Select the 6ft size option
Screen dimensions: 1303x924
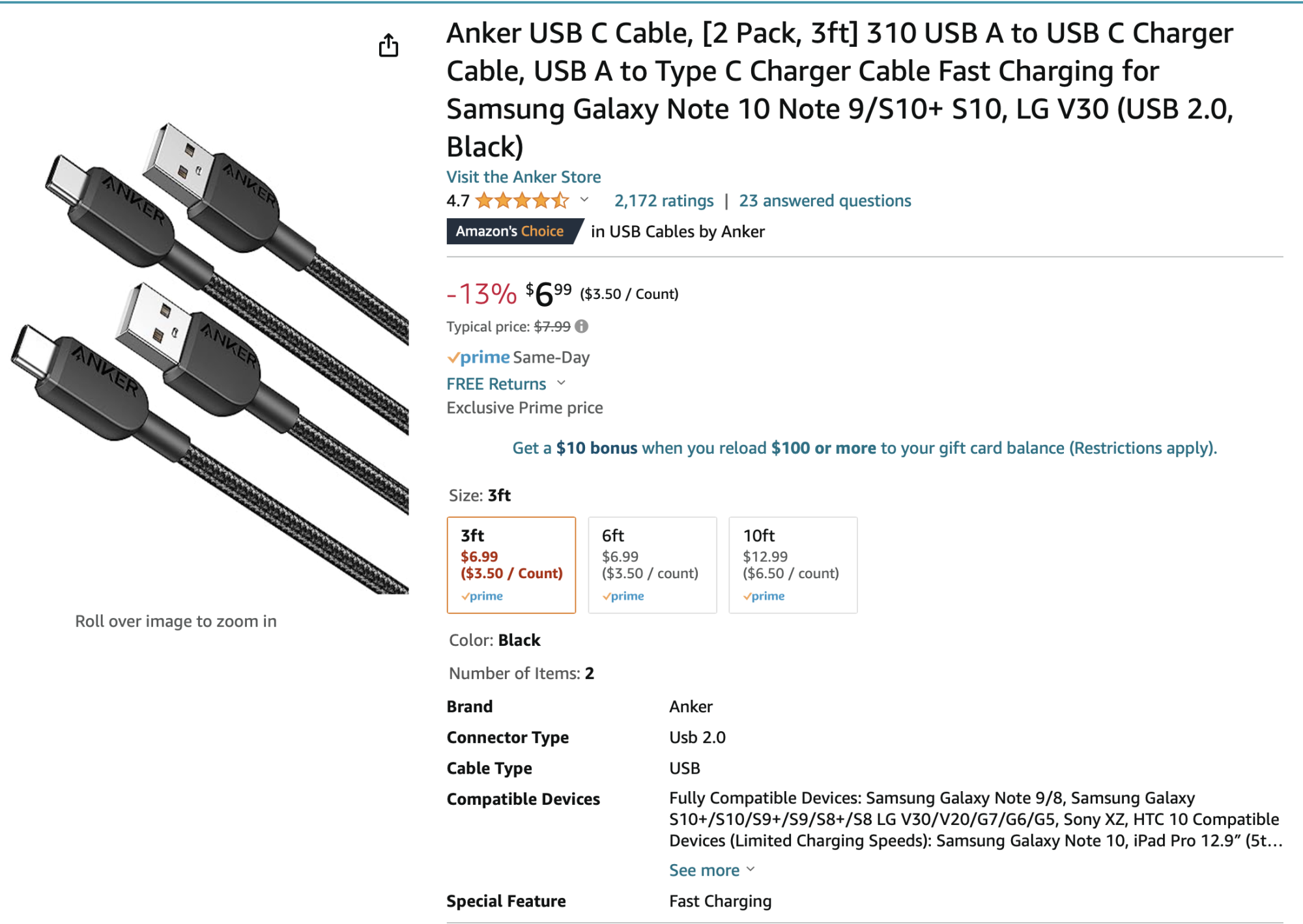(x=652, y=564)
